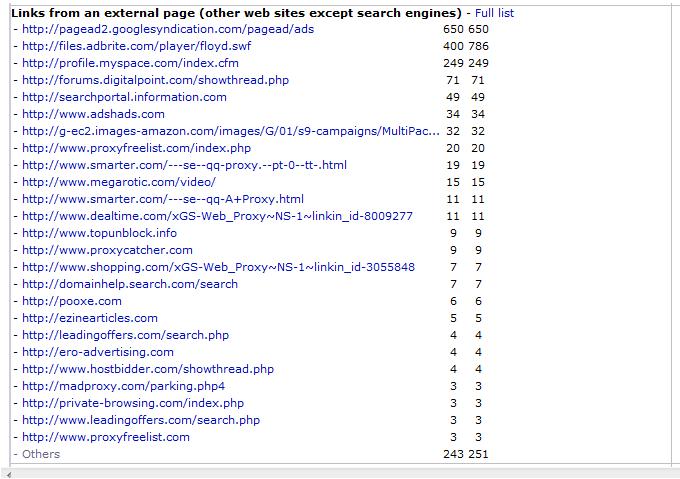
Task: Open the www.proxycatcher.com link
Action: click(107, 250)
